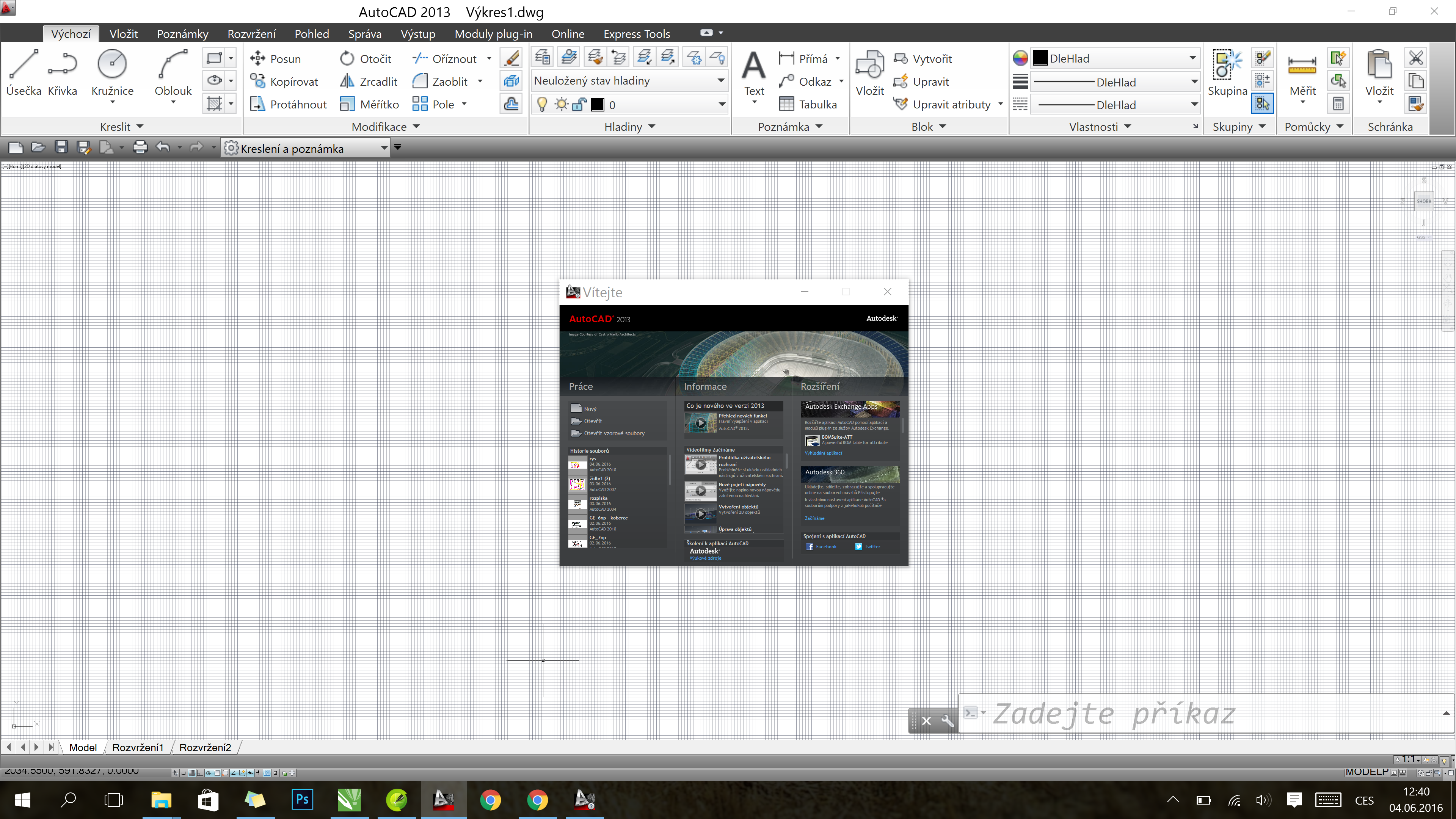Open the Twitter link in Vítejte window

(868, 546)
